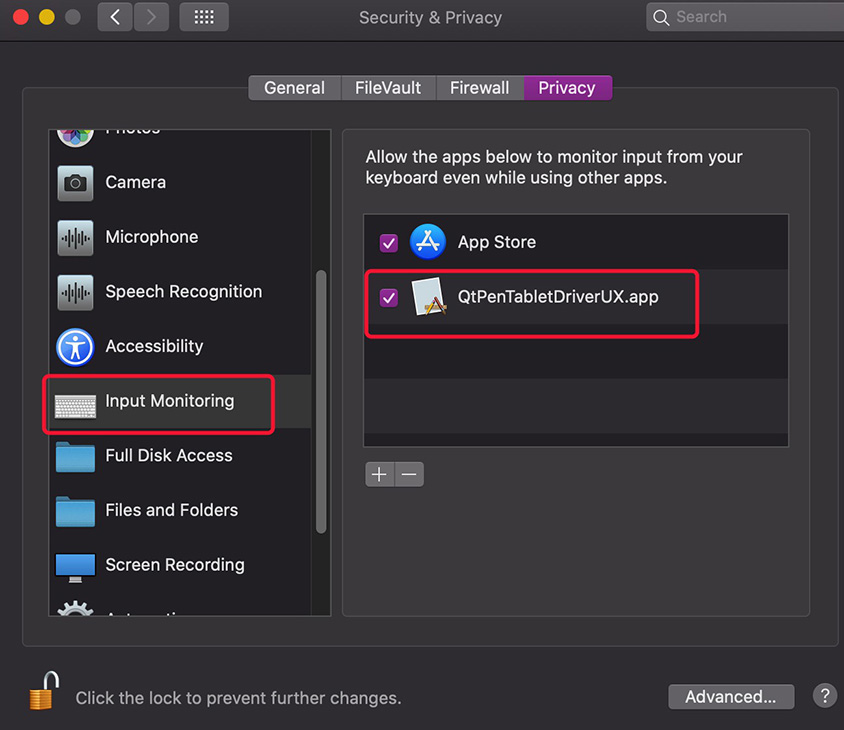Click the QtPenTabletDriverUX app icon

(x=428, y=296)
